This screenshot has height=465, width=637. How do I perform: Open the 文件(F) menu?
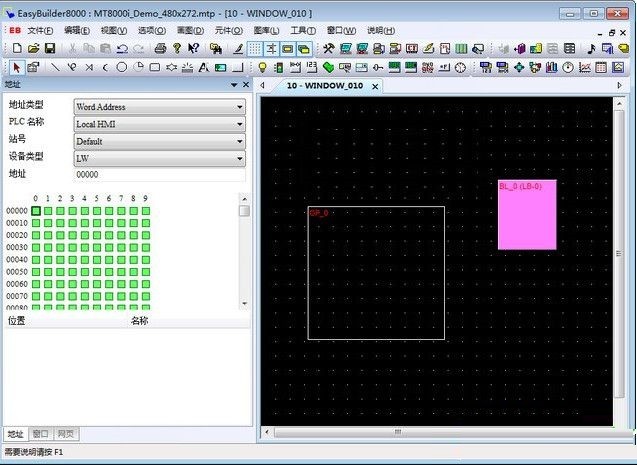click(x=39, y=30)
